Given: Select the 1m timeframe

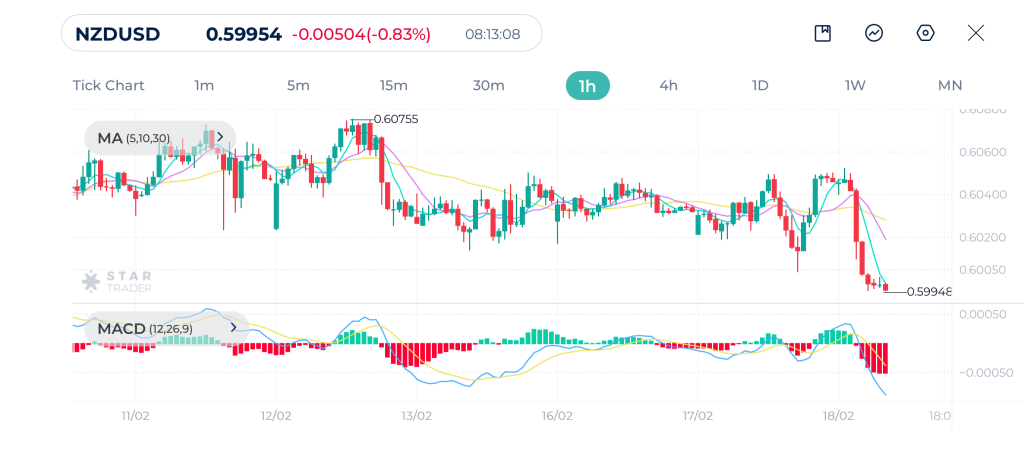Looking at the screenshot, I should (204, 86).
